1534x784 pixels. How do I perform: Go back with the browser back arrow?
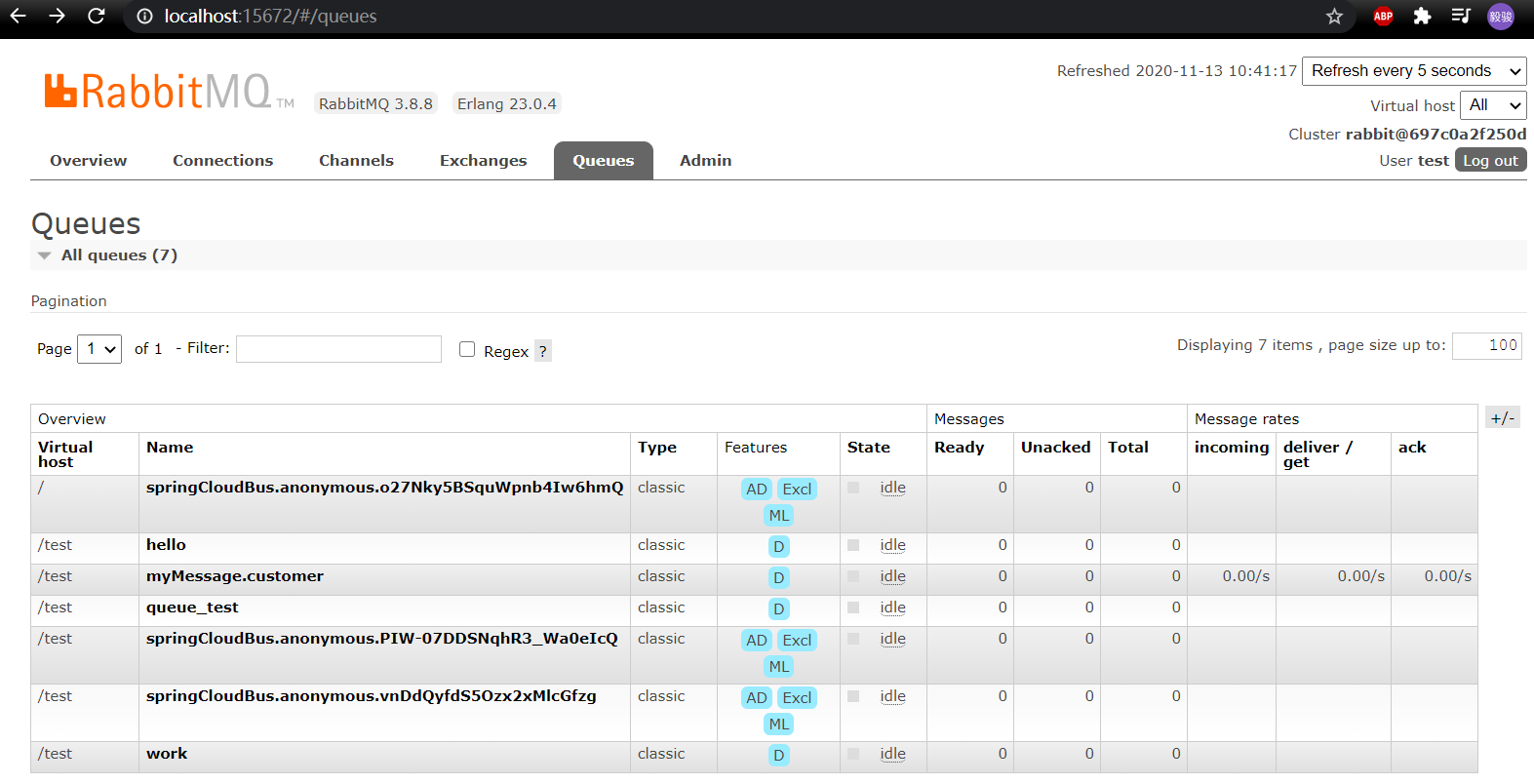coord(18,16)
